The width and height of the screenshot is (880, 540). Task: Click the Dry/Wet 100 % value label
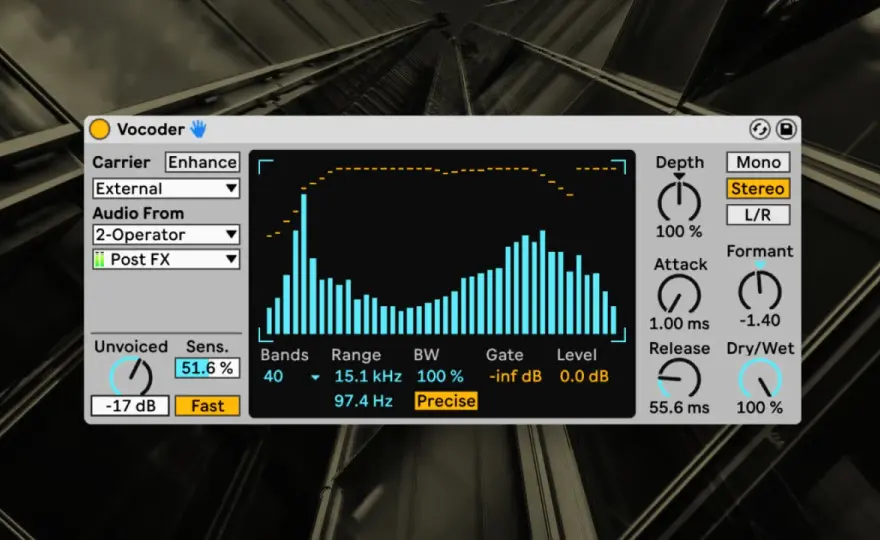coord(759,408)
